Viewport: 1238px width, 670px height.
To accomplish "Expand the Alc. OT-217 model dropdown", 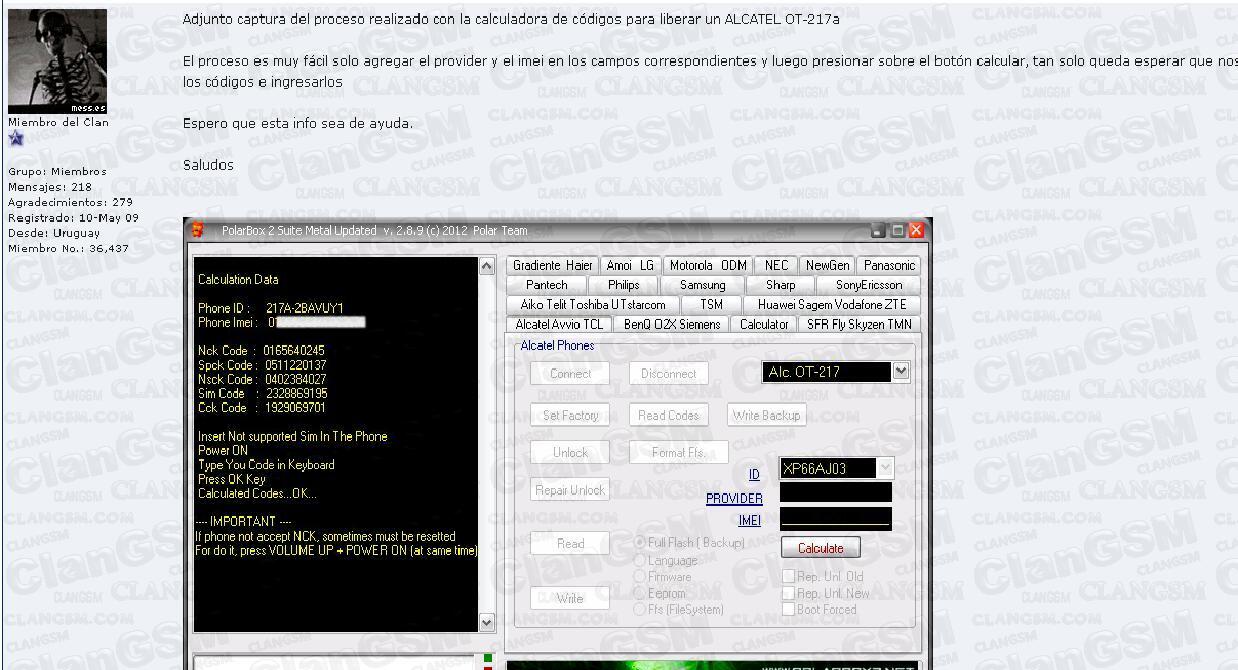I will pyautogui.click(x=901, y=372).
